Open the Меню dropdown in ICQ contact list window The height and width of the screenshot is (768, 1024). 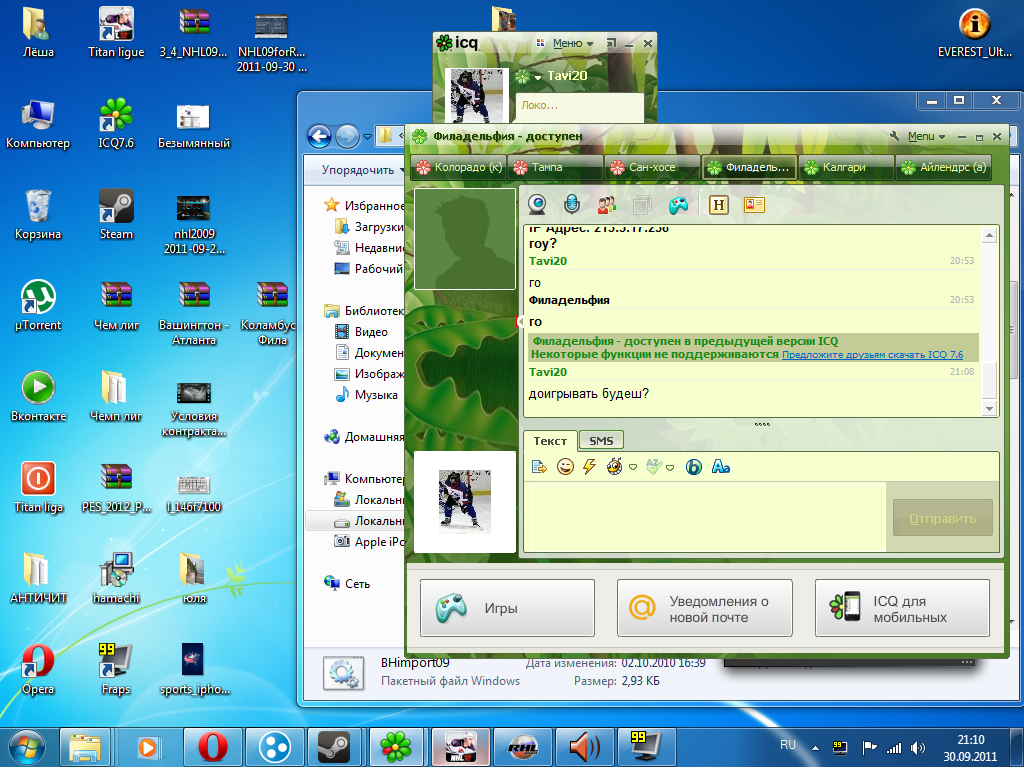(572, 43)
